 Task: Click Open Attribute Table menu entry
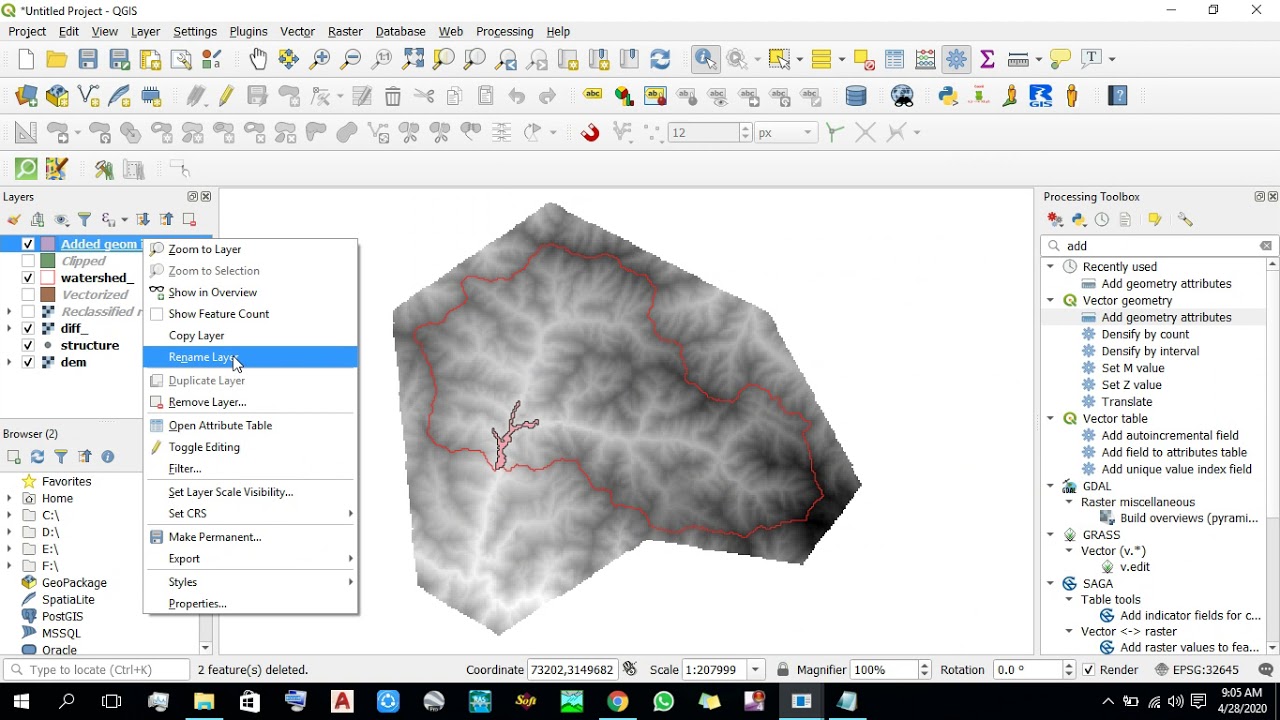tap(250, 425)
